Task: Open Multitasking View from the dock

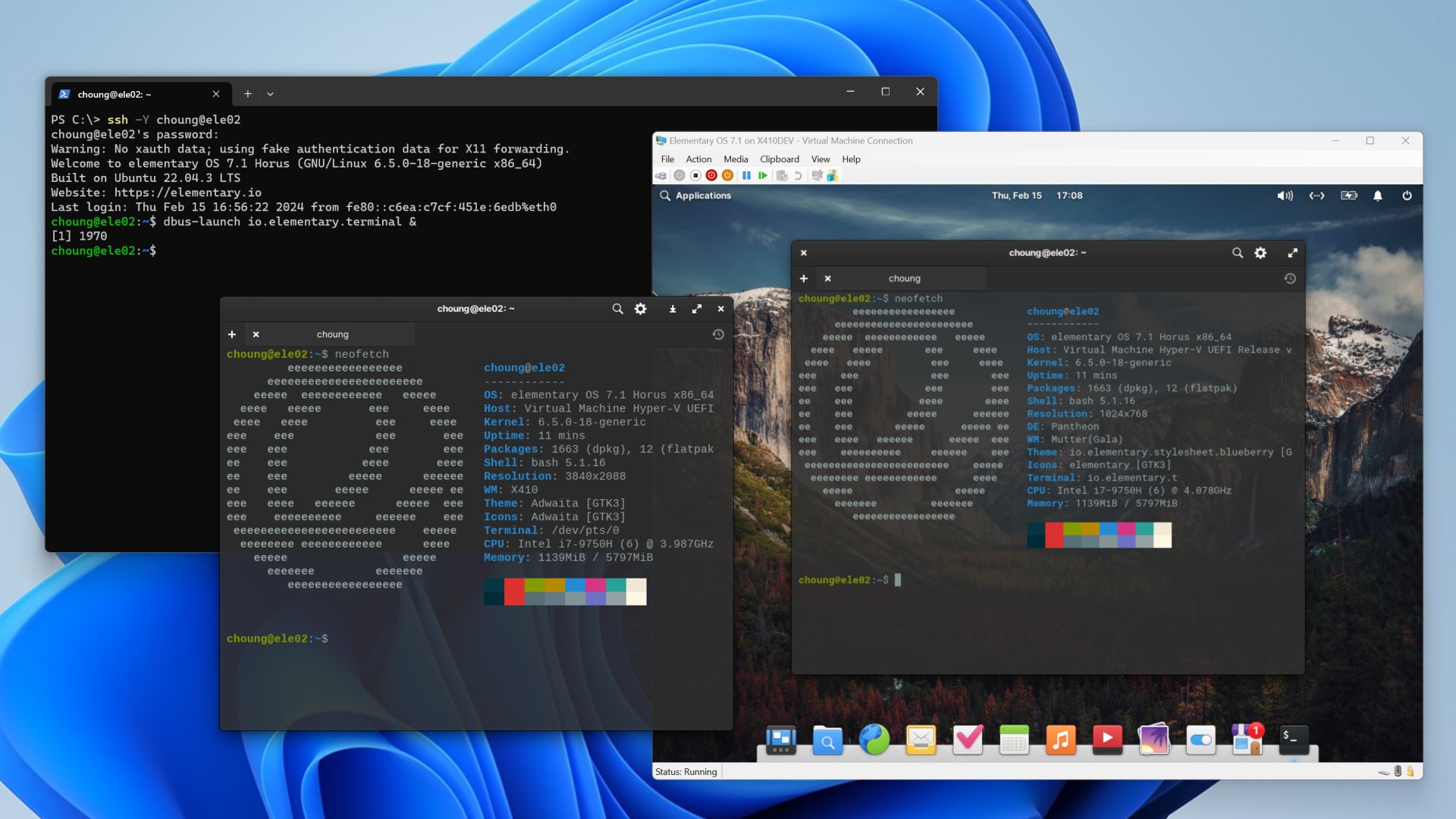Action: coord(780,739)
